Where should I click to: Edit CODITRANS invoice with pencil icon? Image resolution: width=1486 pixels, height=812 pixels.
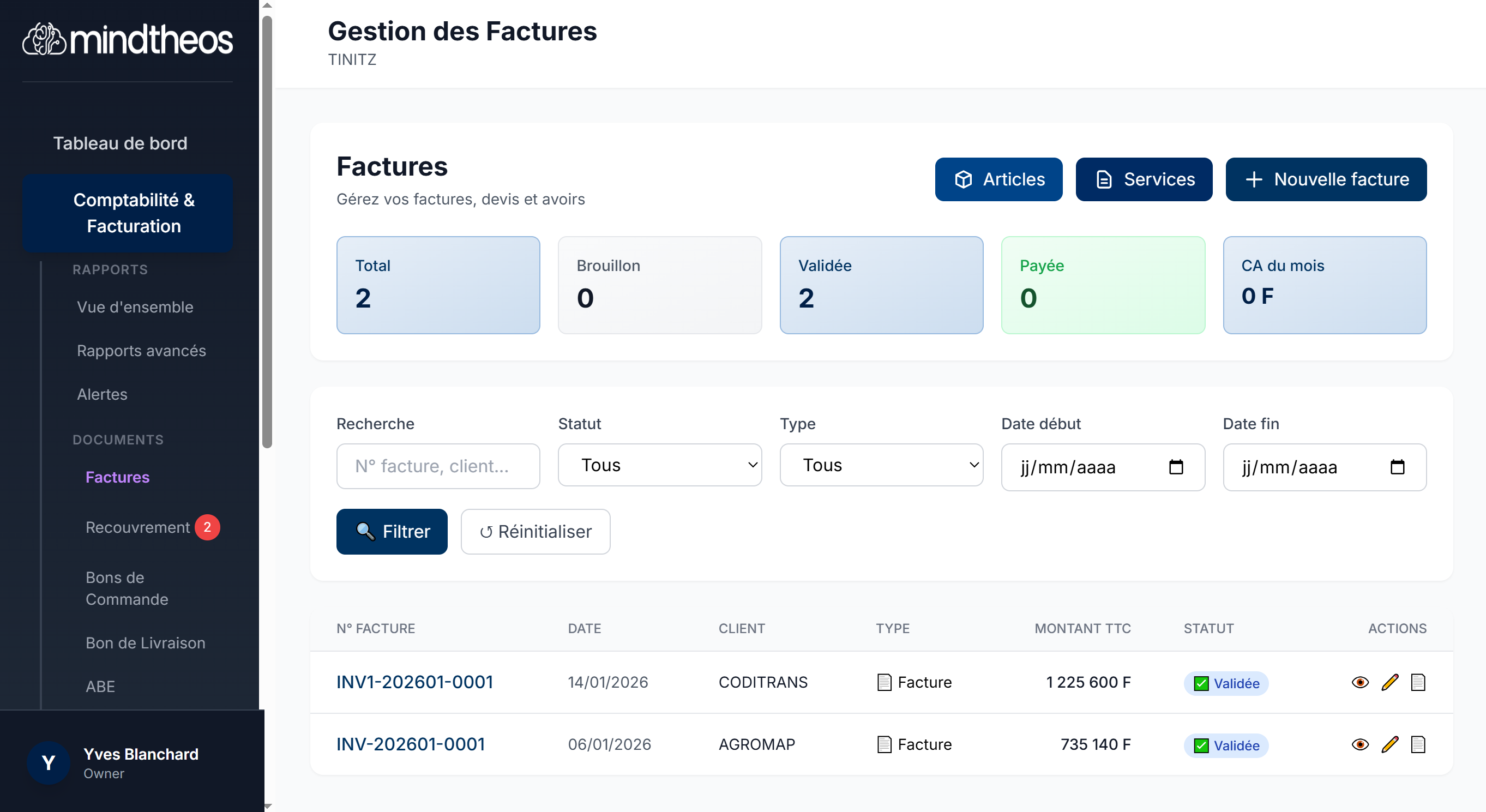pyautogui.click(x=1389, y=682)
